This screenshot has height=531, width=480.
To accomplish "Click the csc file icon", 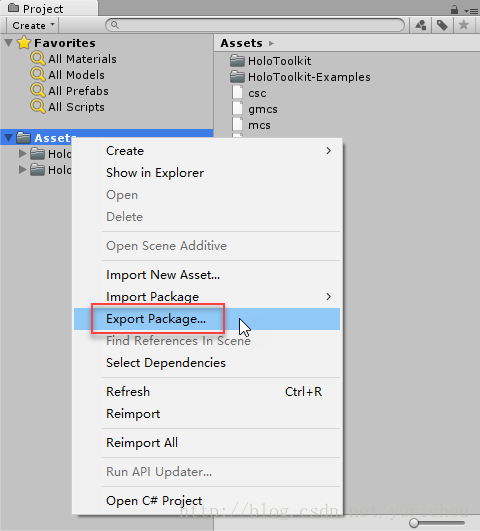I will coord(237,93).
